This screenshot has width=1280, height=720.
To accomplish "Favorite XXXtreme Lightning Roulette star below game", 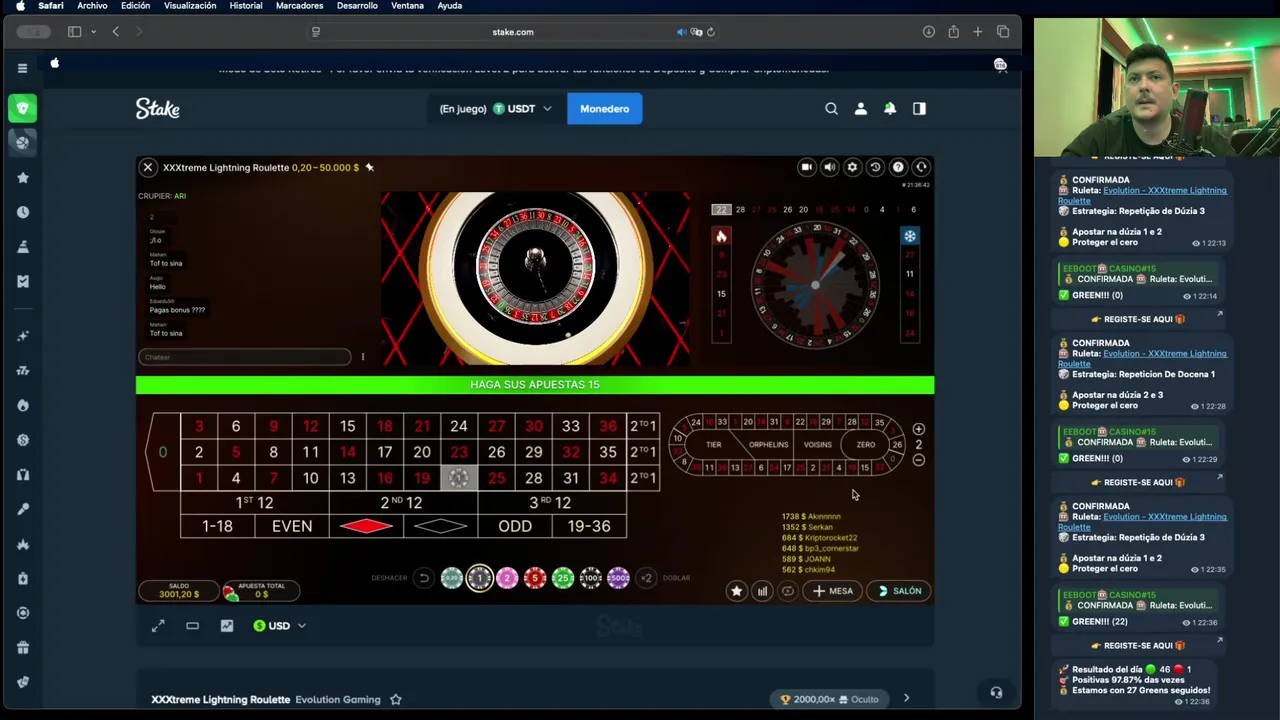I will pyautogui.click(x=396, y=700).
